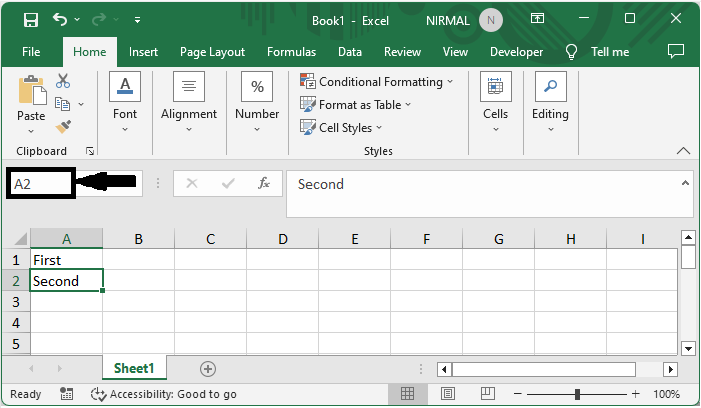Click the Format Painter brush icon
701x408 pixels.
(x=63, y=126)
